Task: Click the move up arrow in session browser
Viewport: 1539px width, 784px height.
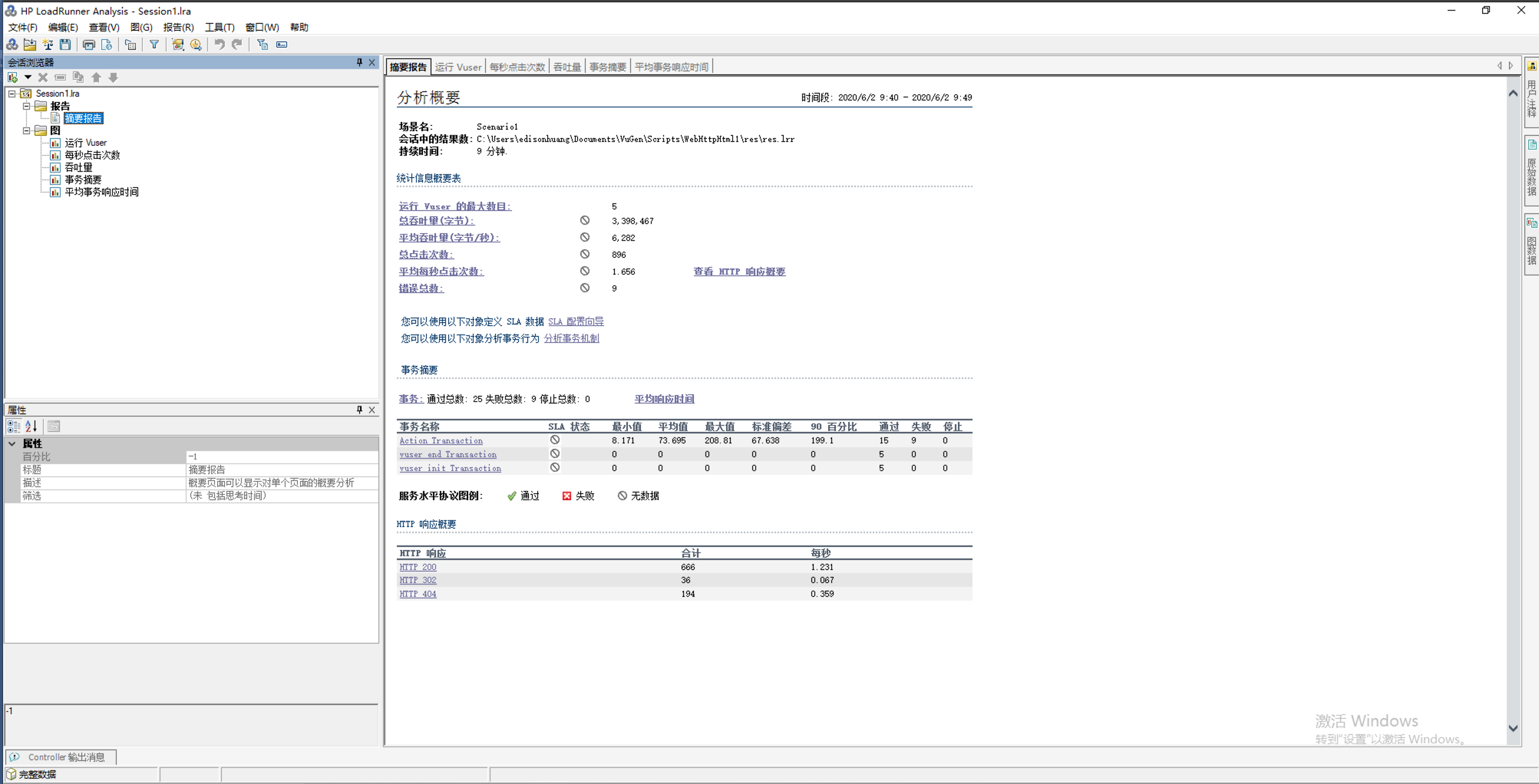Action: click(96, 77)
